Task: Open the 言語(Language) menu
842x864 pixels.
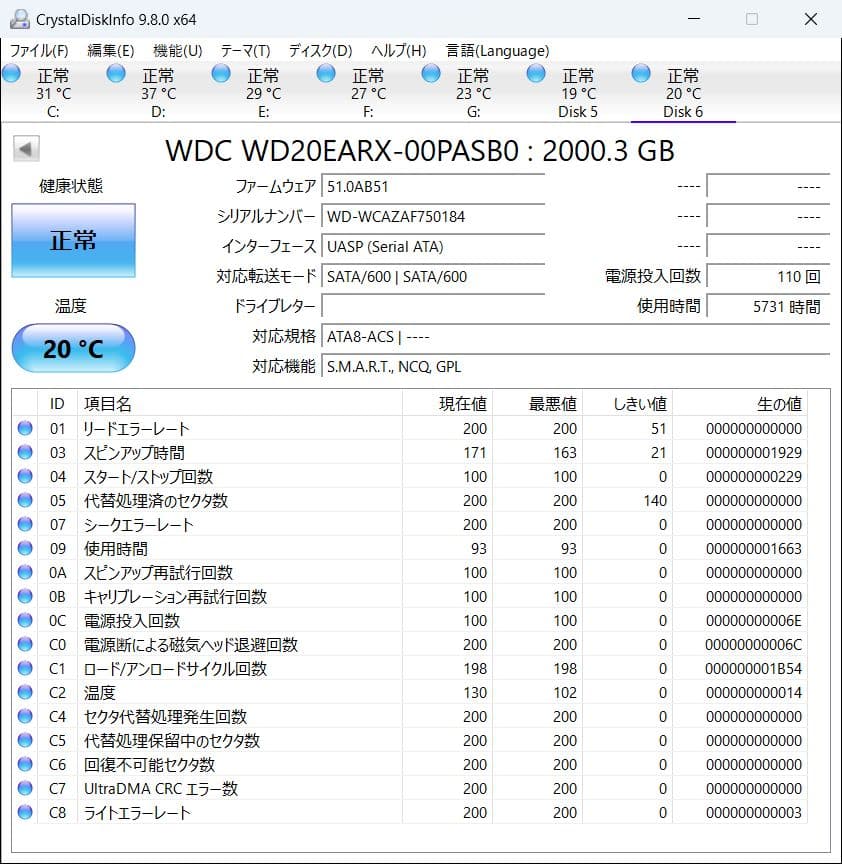Action: point(497,51)
